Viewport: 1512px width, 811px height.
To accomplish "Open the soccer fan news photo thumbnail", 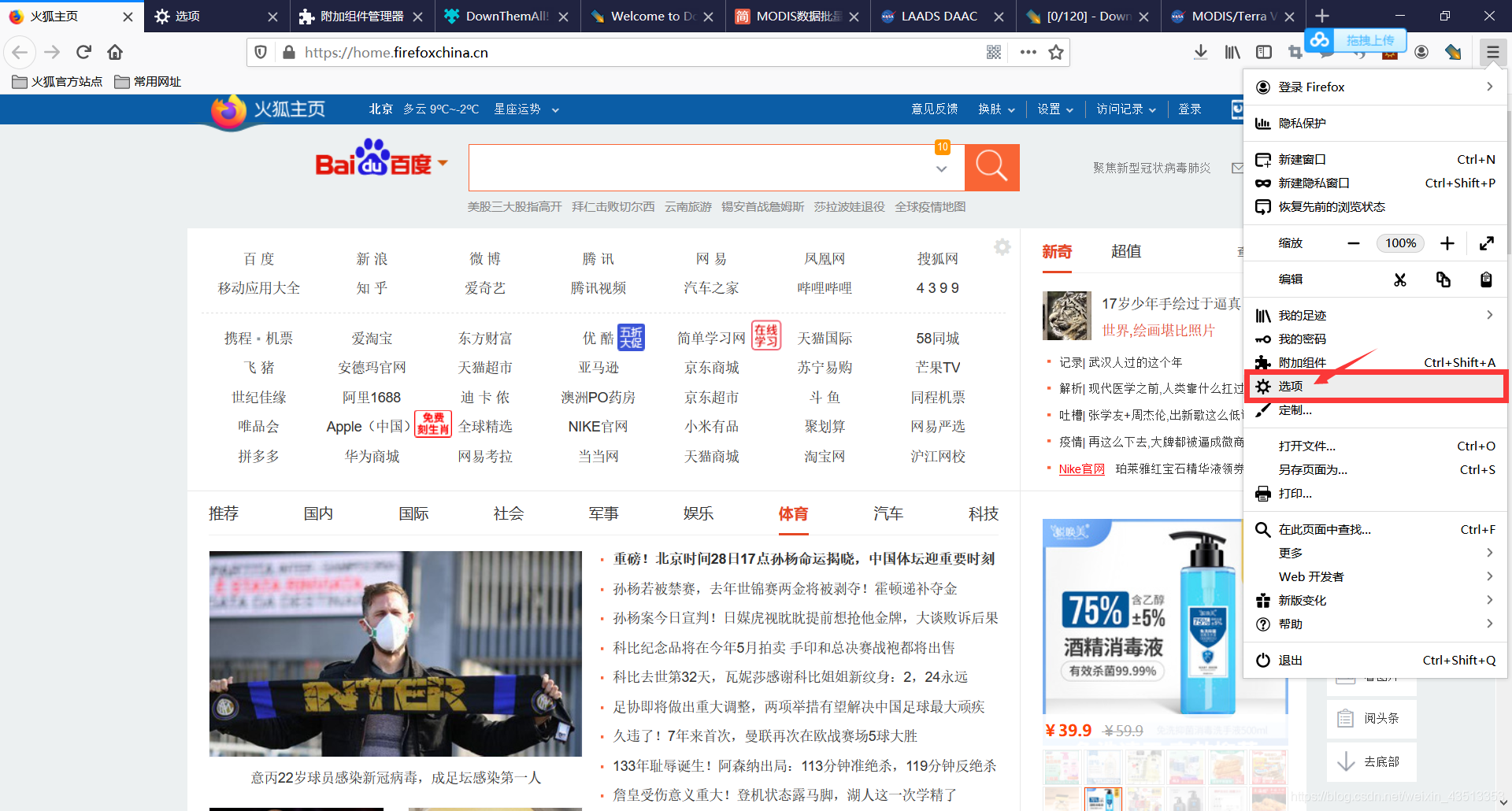I will pos(395,654).
